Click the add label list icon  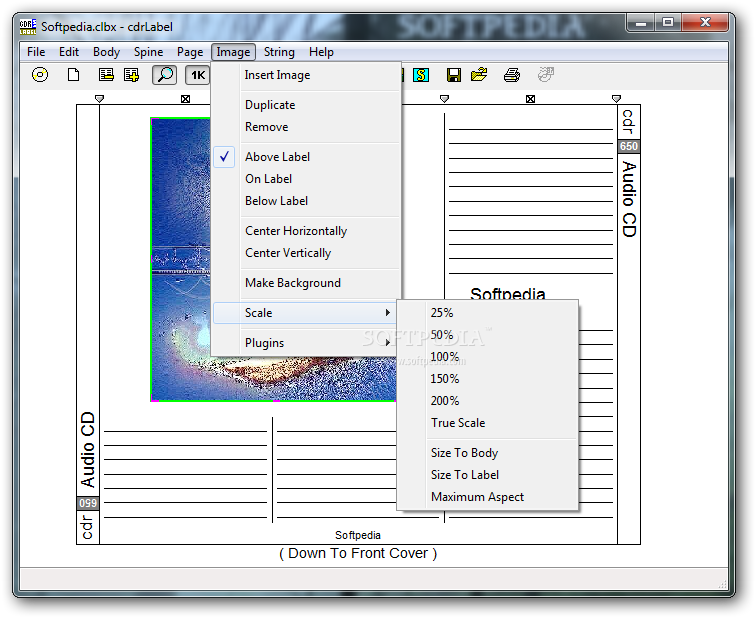(x=131, y=75)
